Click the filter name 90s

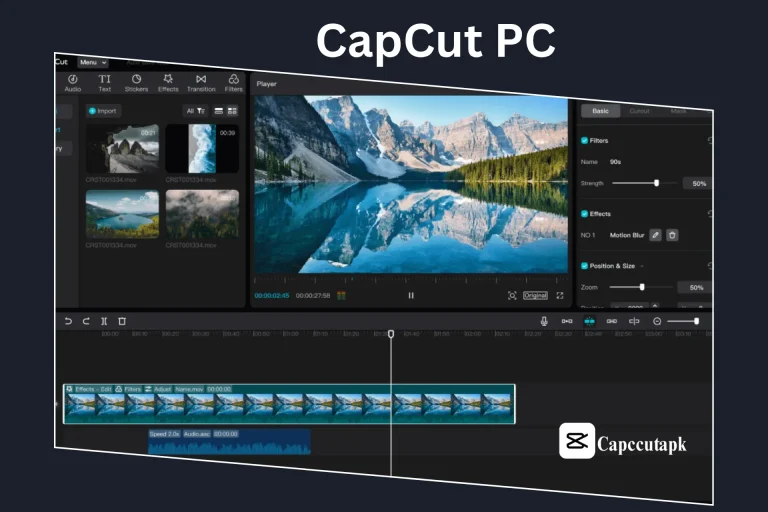[x=615, y=162]
